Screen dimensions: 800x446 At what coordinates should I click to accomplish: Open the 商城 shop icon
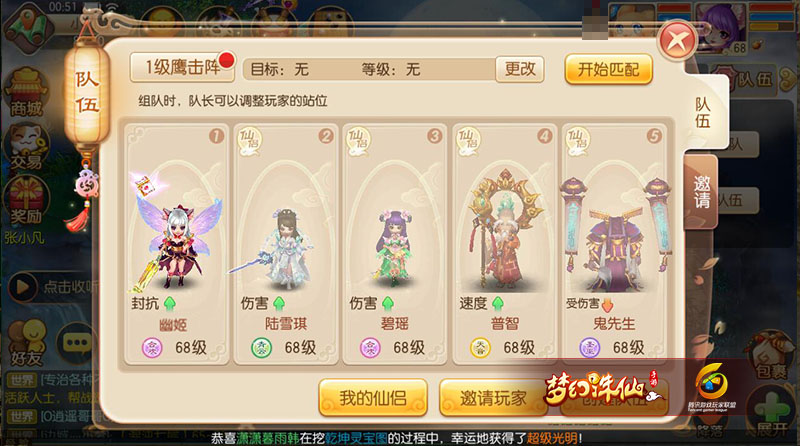coord(26,93)
